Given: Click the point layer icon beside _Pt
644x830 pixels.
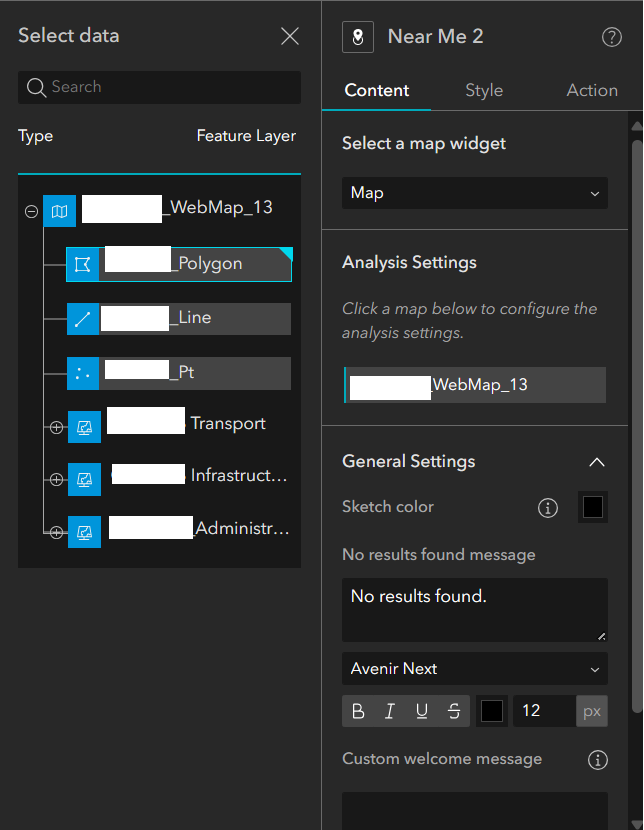Looking at the screenshot, I should 84,373.
